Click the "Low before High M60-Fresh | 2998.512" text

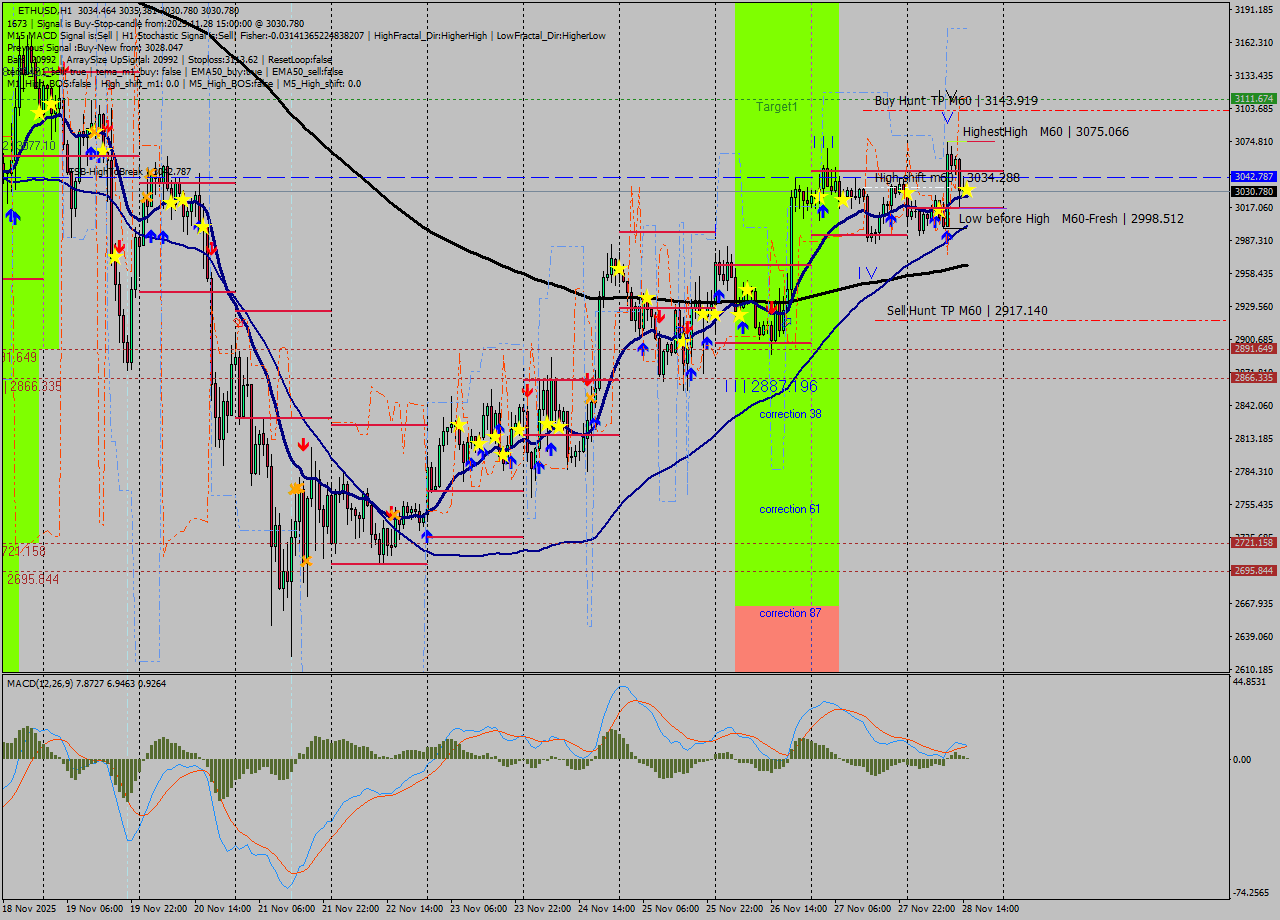click(x=1070, y=218)
